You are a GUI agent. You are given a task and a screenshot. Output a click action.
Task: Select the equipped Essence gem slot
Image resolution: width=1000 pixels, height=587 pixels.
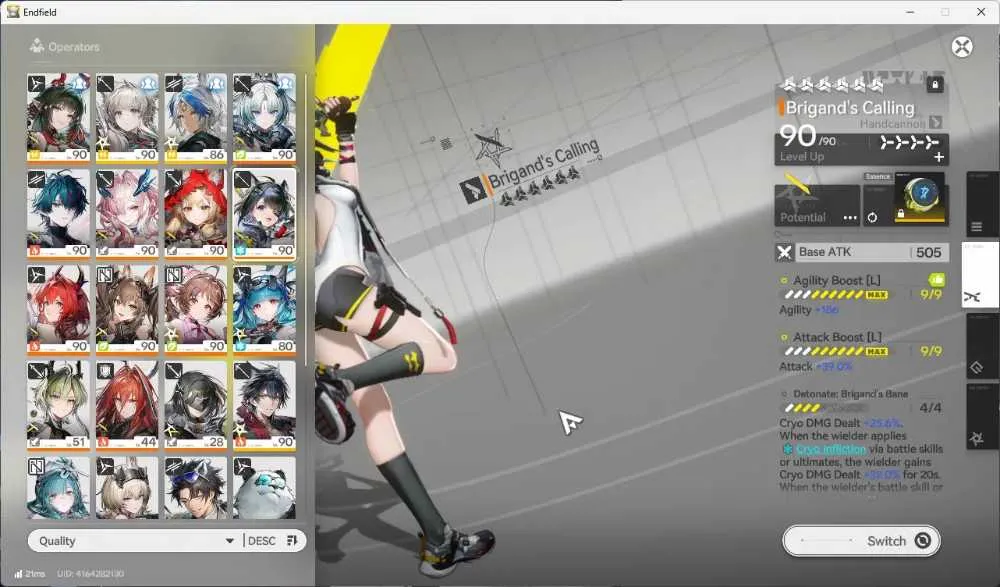pos(921,197)
